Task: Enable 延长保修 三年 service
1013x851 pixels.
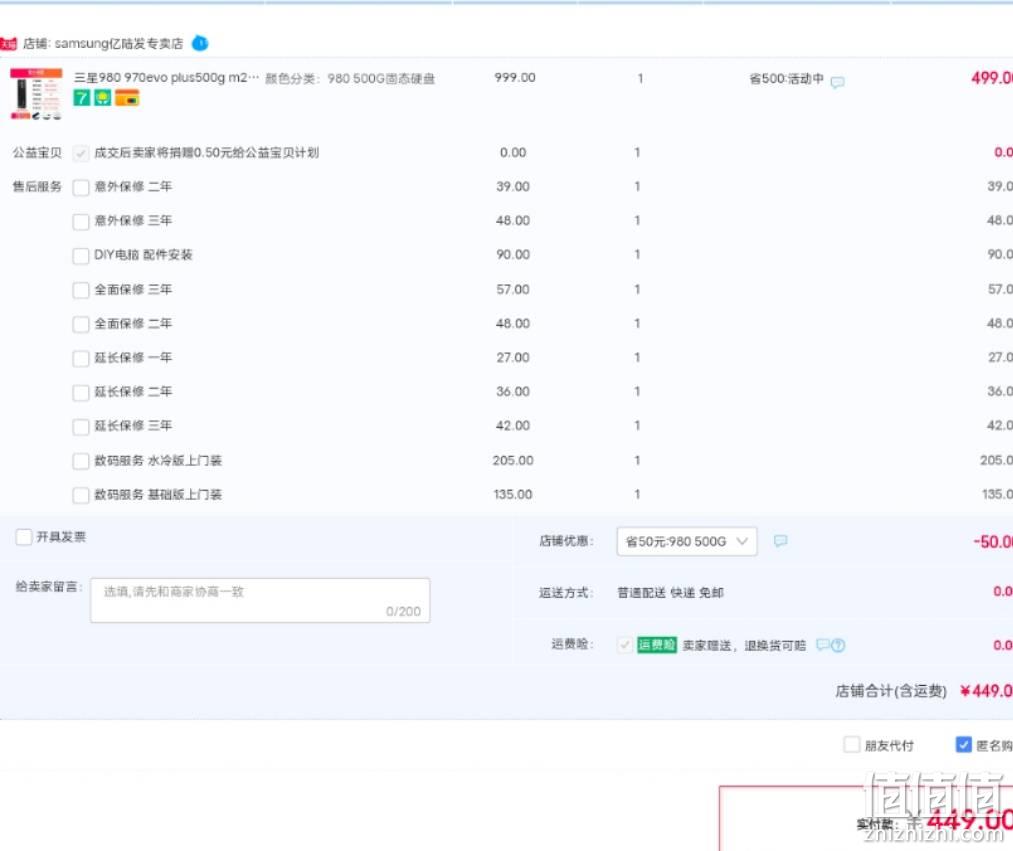Action: coord(81,426)
